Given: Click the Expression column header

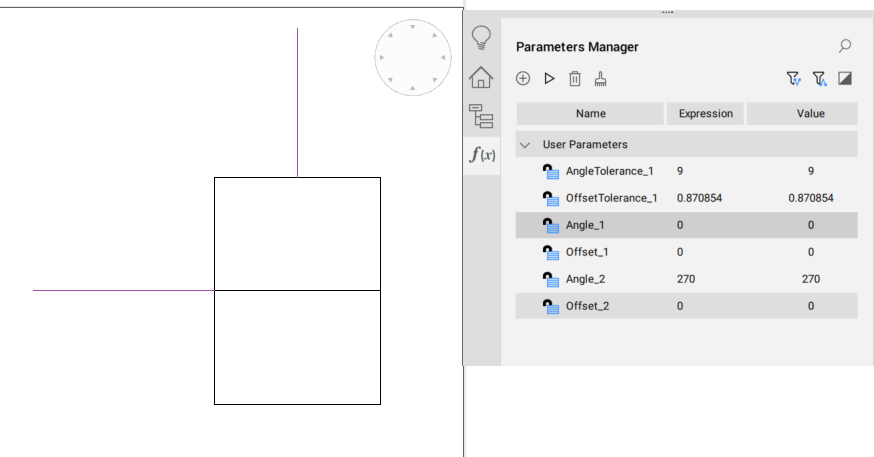Looking at the screenshot, I should click(x=705, y=113).
